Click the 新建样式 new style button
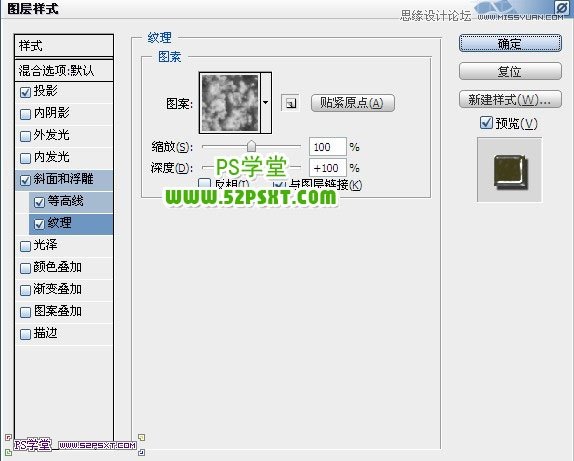 [510, 99]
